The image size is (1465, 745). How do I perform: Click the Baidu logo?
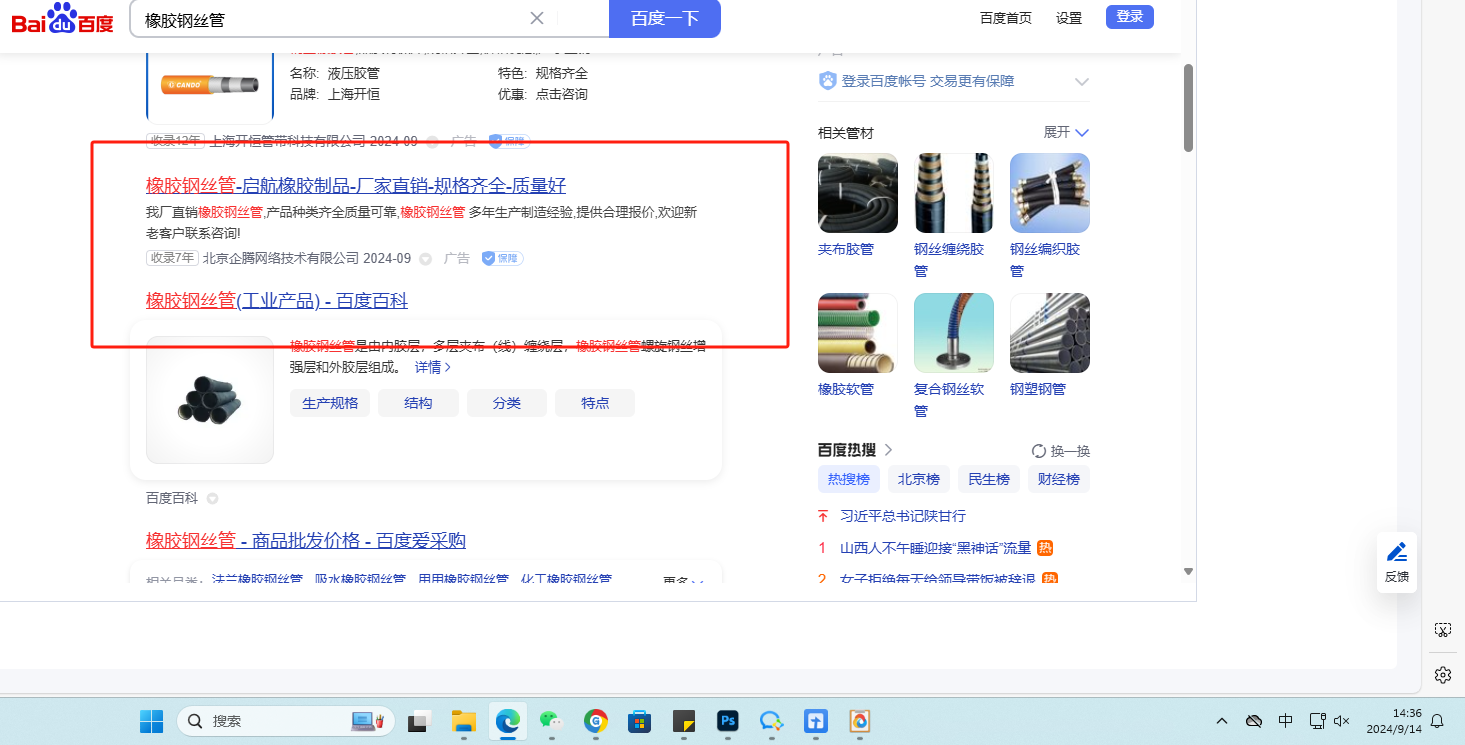[62, 18]
